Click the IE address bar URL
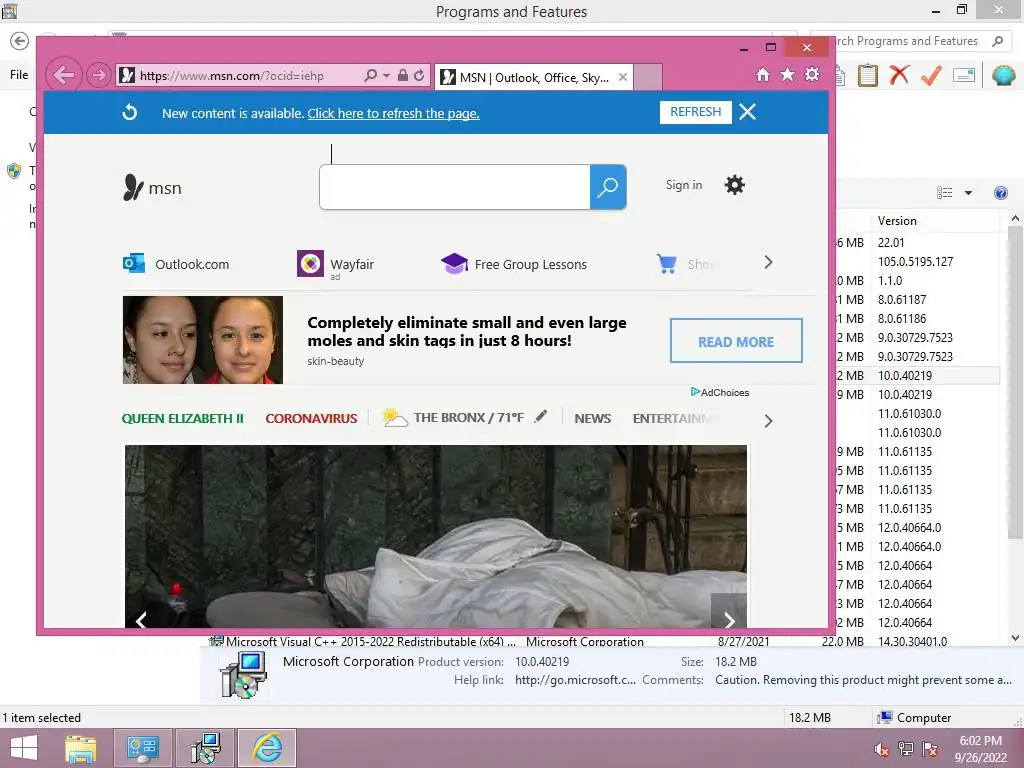 tap(232, 76)
